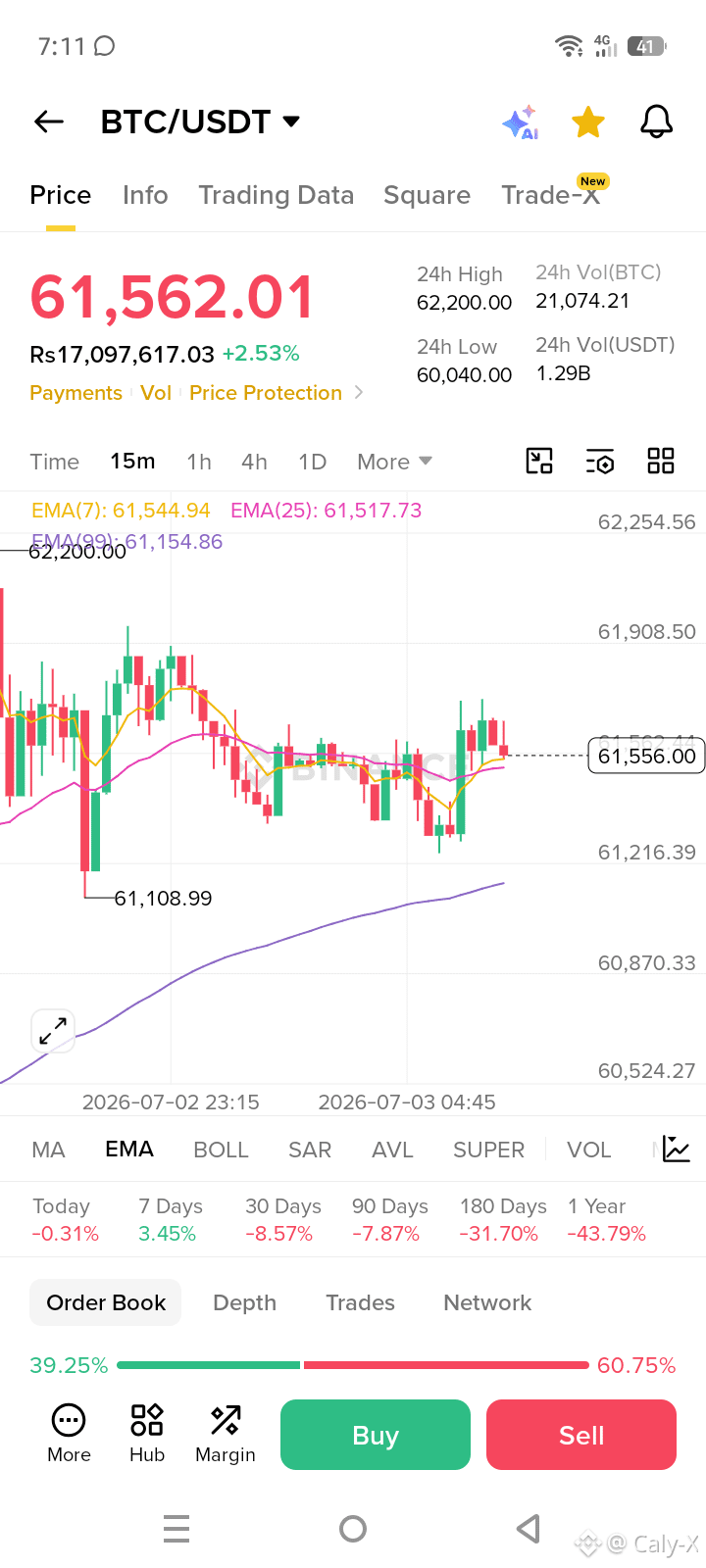Tap the 61,562.01 last price
Screen dimensions: 706x1568
[x=172, y=297]
